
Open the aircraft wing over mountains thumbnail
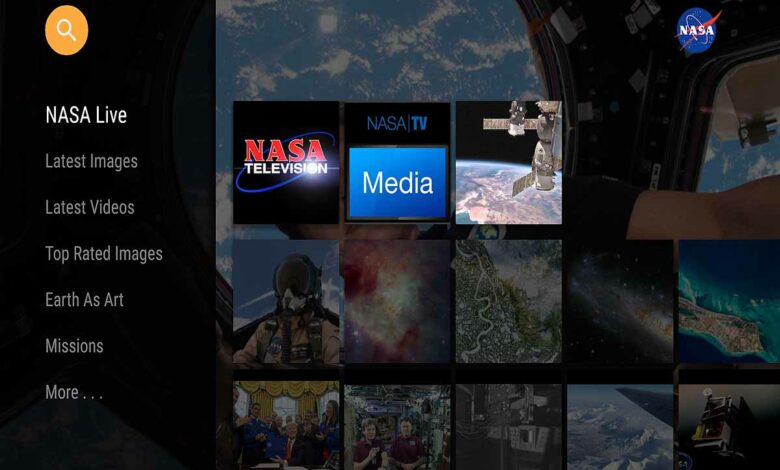pos(620,427)
